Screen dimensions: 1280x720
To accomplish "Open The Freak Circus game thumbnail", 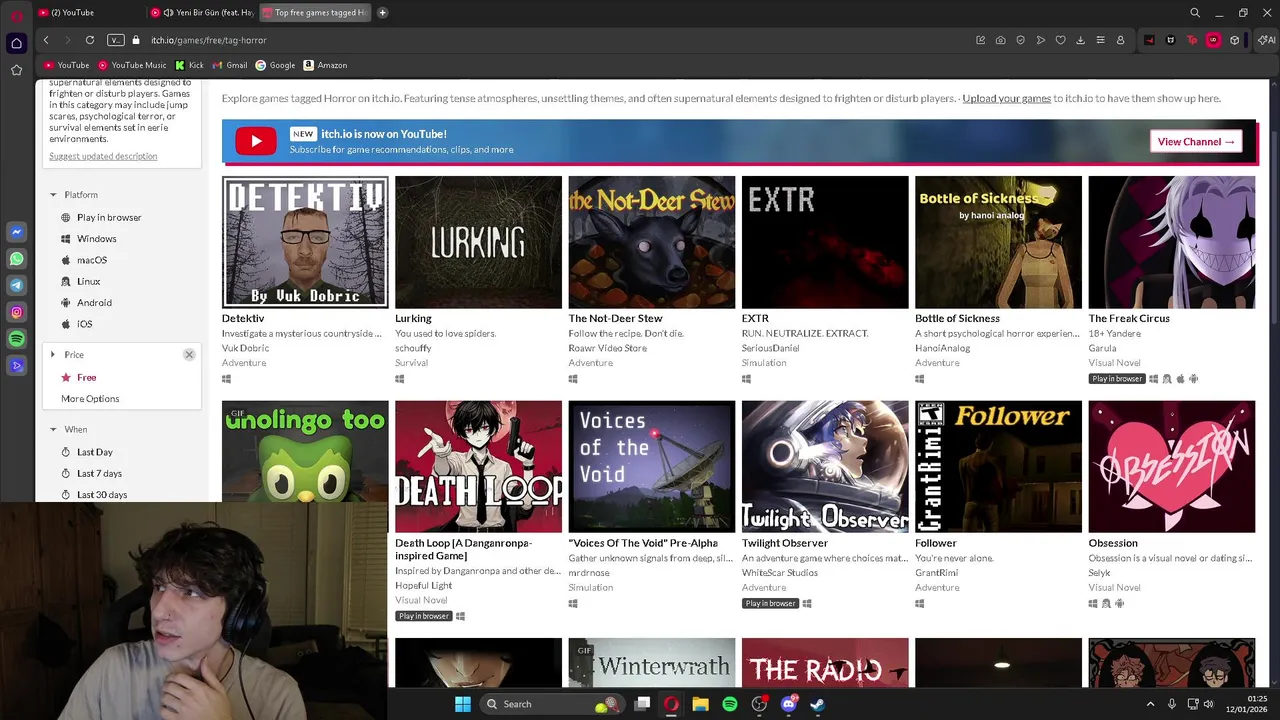I will tap(1172, 242).
